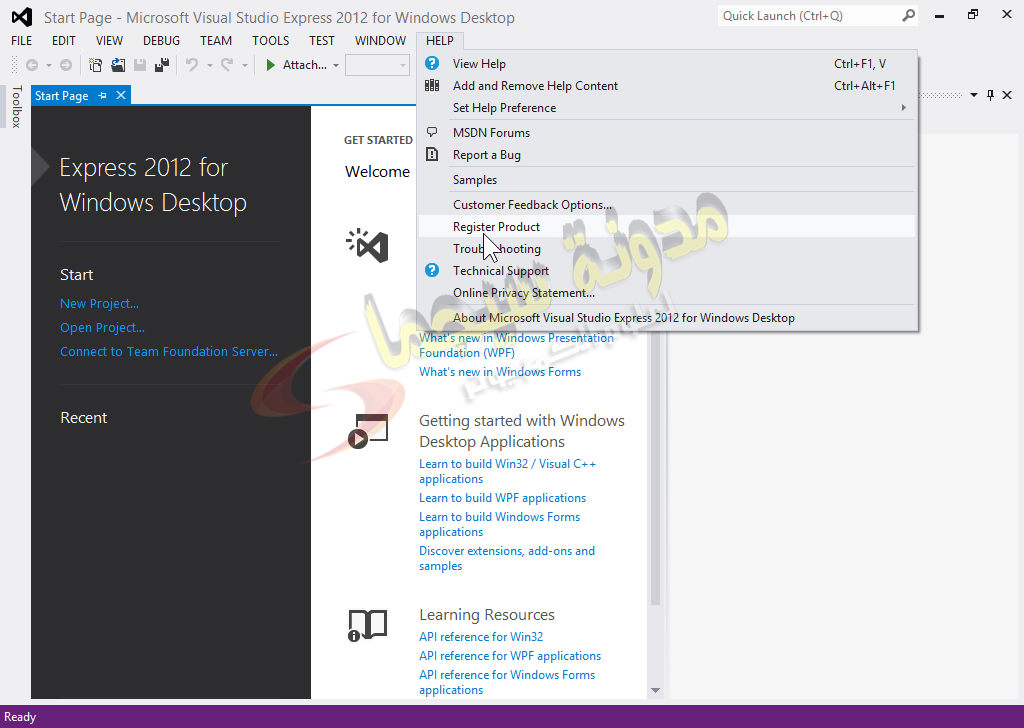The height and width of the screenshot is (728, 1024).
Task: Select Register Product menu item
Action: (667, 227)
